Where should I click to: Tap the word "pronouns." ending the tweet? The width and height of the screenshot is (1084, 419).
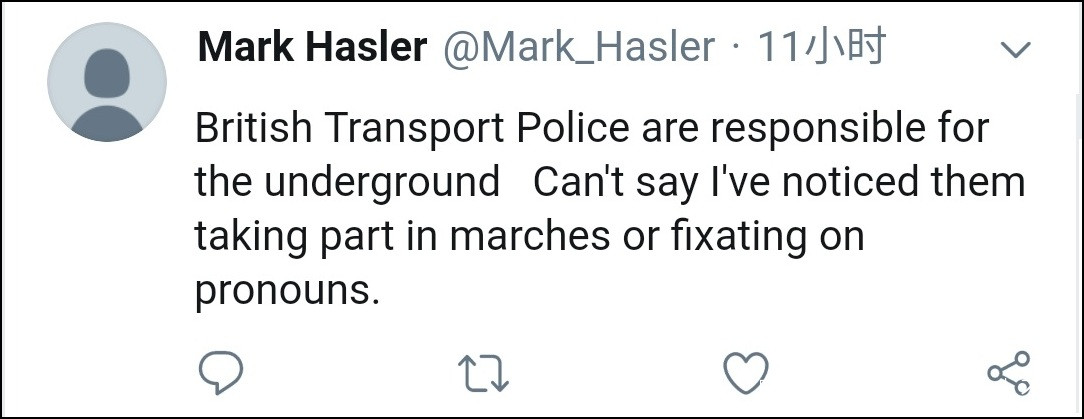288,291
